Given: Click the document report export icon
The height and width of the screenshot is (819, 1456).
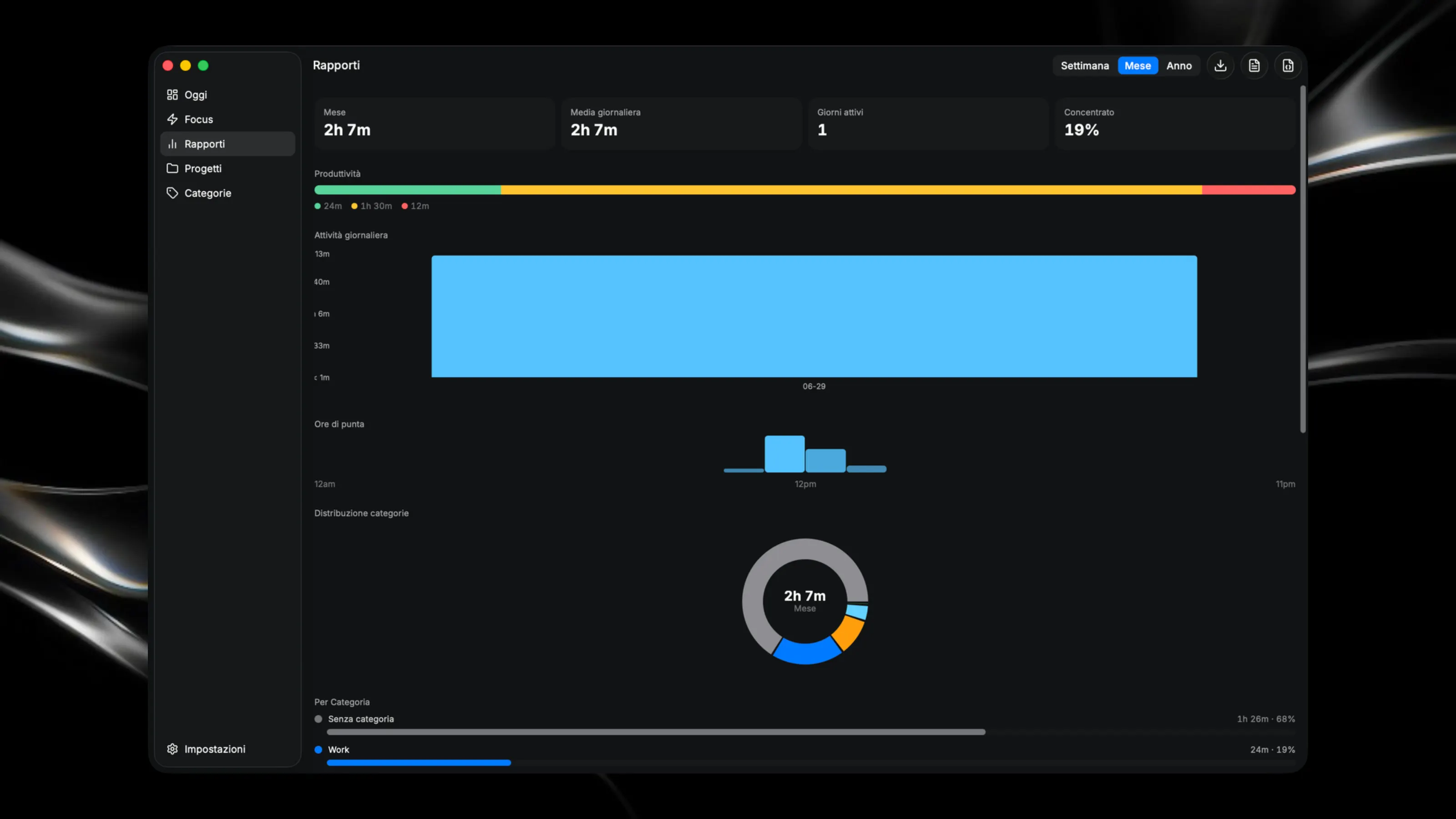Looking at the screenshot, I should (x=1254, y=66).
